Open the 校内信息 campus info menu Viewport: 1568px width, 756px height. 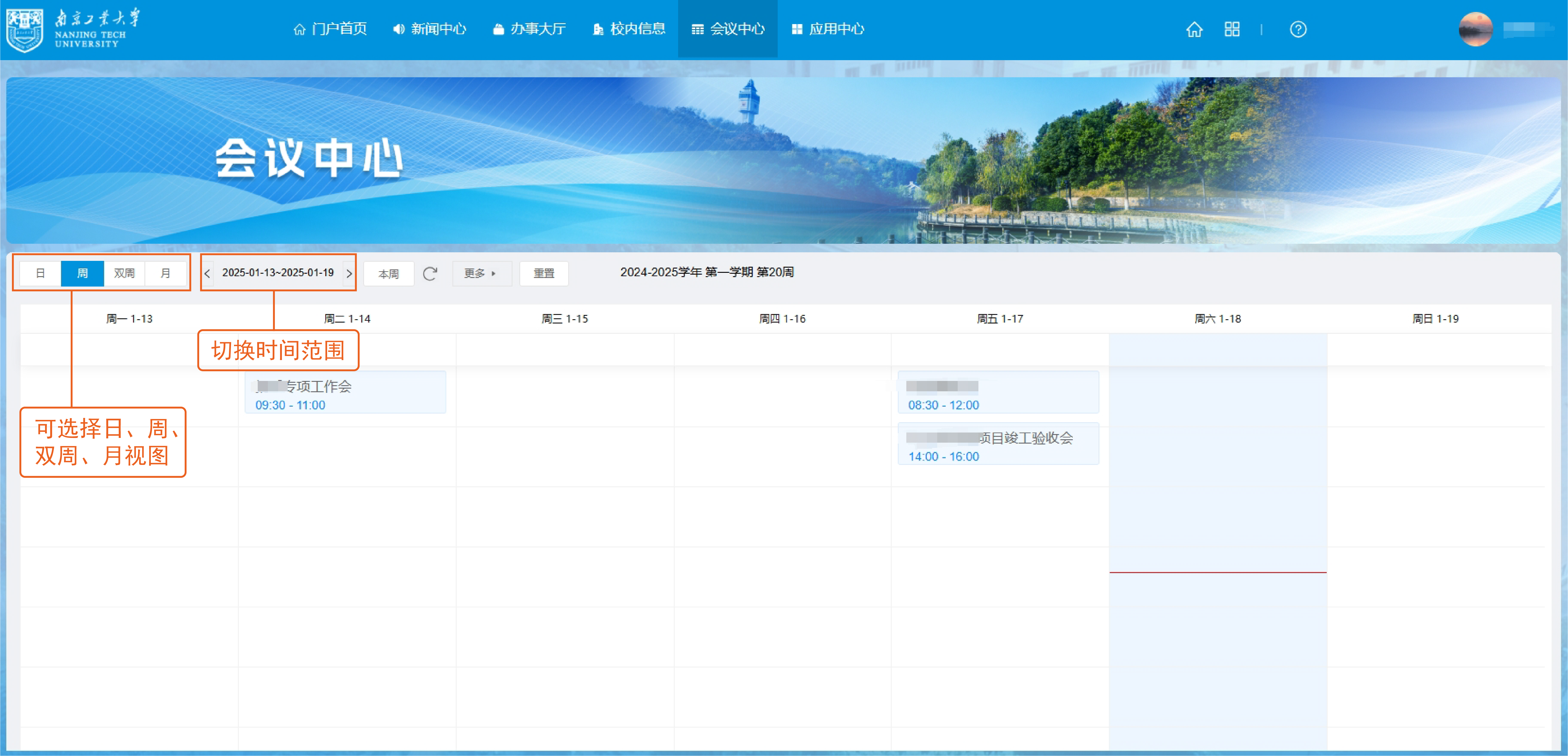pos(629,29)
